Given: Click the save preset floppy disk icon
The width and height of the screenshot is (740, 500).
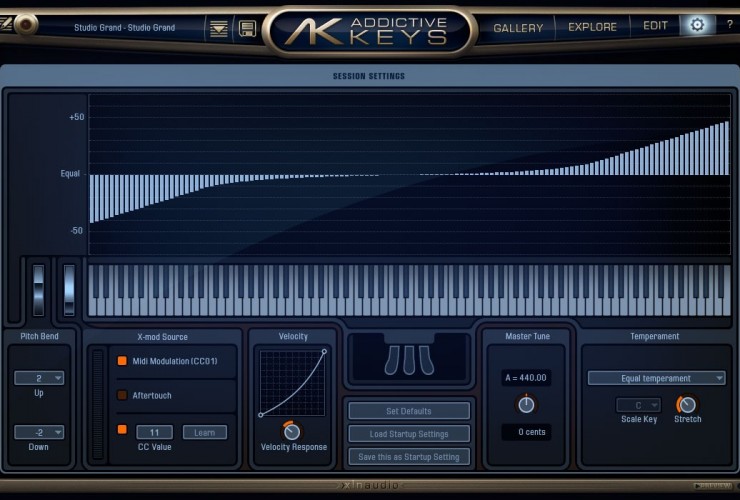Looking at the screenshot, I should pyautogui.click(x=247, y=29).
